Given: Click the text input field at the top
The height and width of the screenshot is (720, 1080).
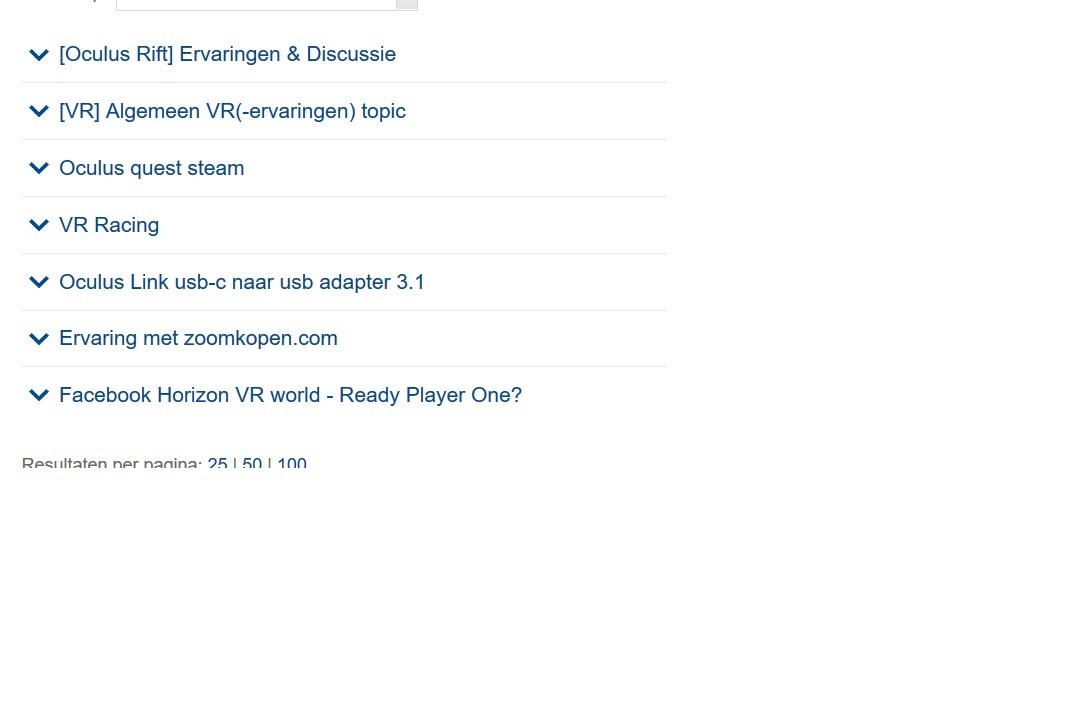Looking at the screenshot, I should tap(256, 4).
